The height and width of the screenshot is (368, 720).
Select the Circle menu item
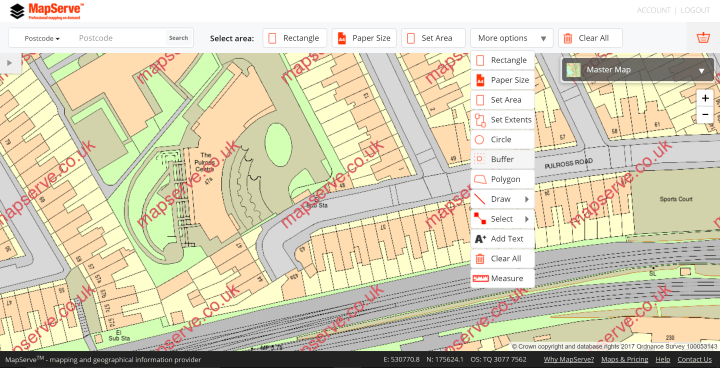click(x=503, y=139)
